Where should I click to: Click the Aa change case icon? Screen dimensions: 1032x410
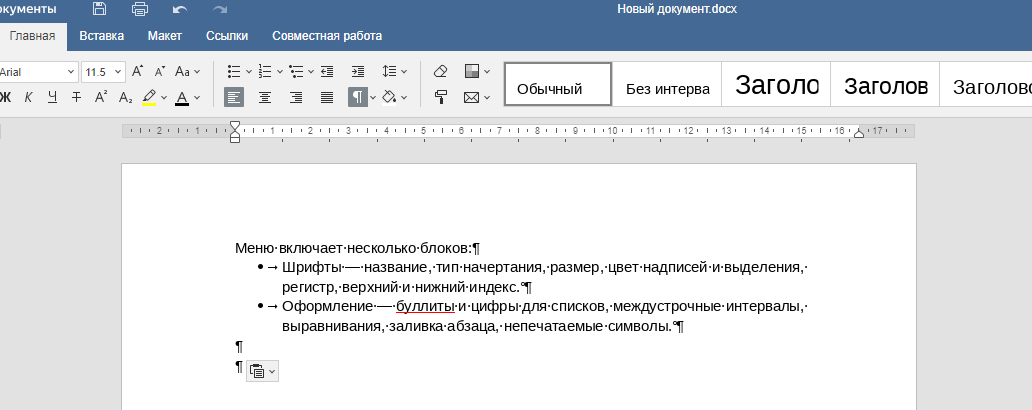pyautogui.click(x=182, y=71)
